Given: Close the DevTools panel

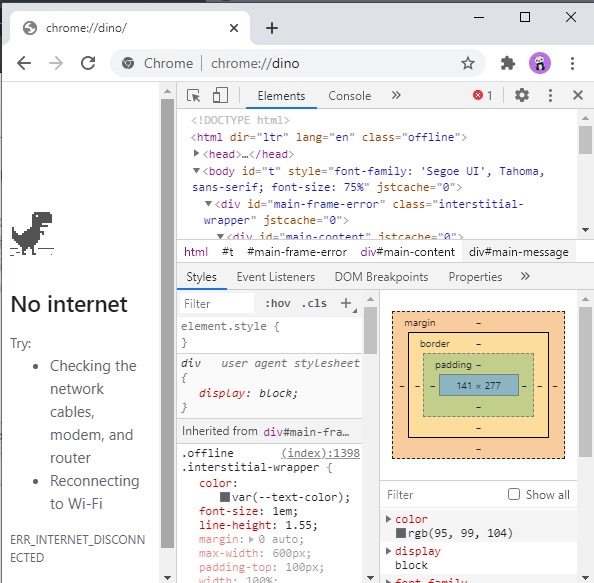Looking at the screenshot, I should (578, 95).
